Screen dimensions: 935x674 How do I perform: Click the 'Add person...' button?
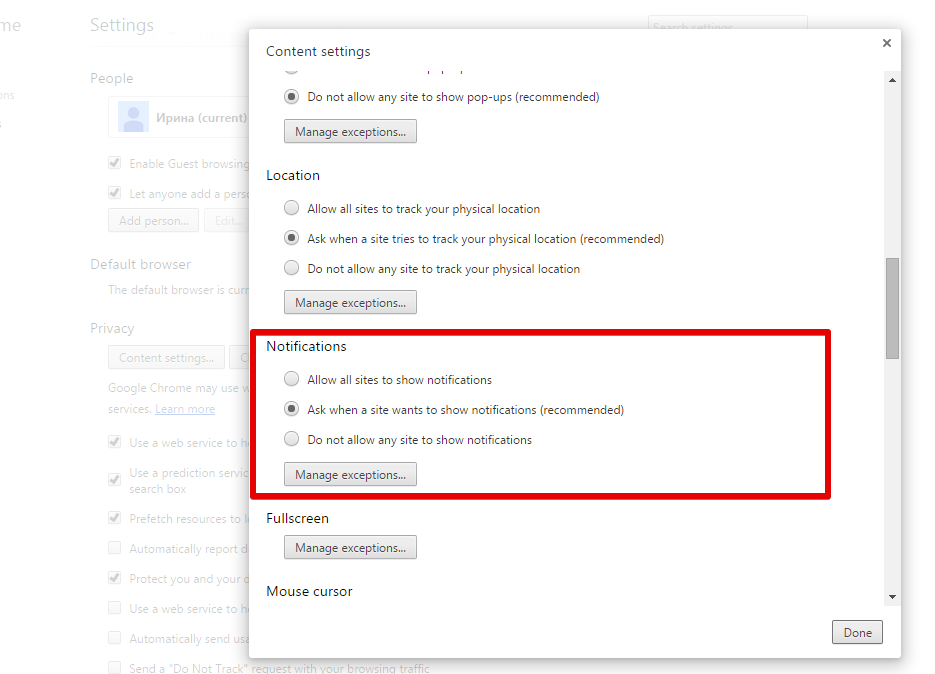(153, 221)
